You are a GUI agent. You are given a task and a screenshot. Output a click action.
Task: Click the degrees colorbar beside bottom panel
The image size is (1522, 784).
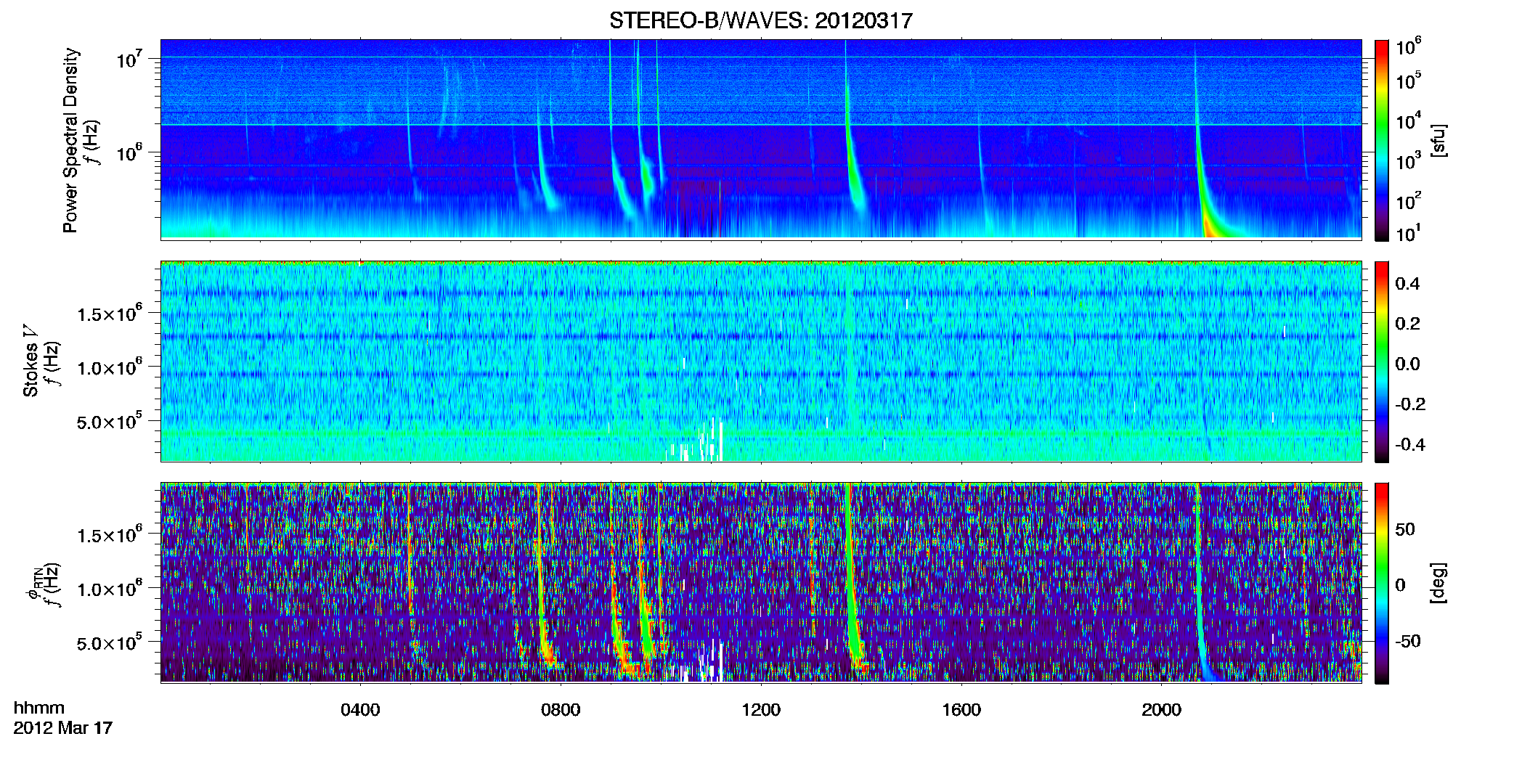(1382, 583)
